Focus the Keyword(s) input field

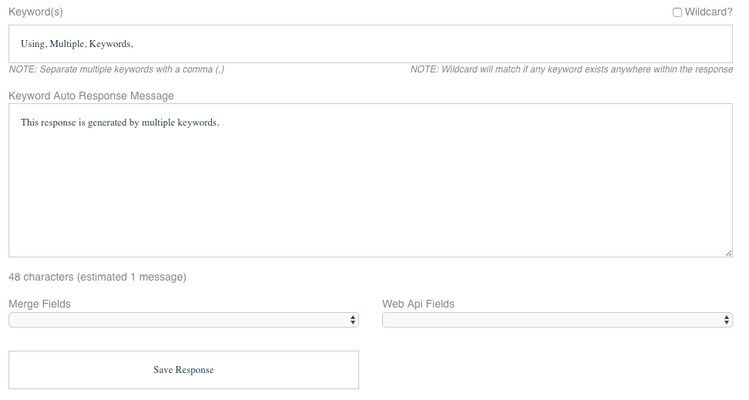(370, 43)
